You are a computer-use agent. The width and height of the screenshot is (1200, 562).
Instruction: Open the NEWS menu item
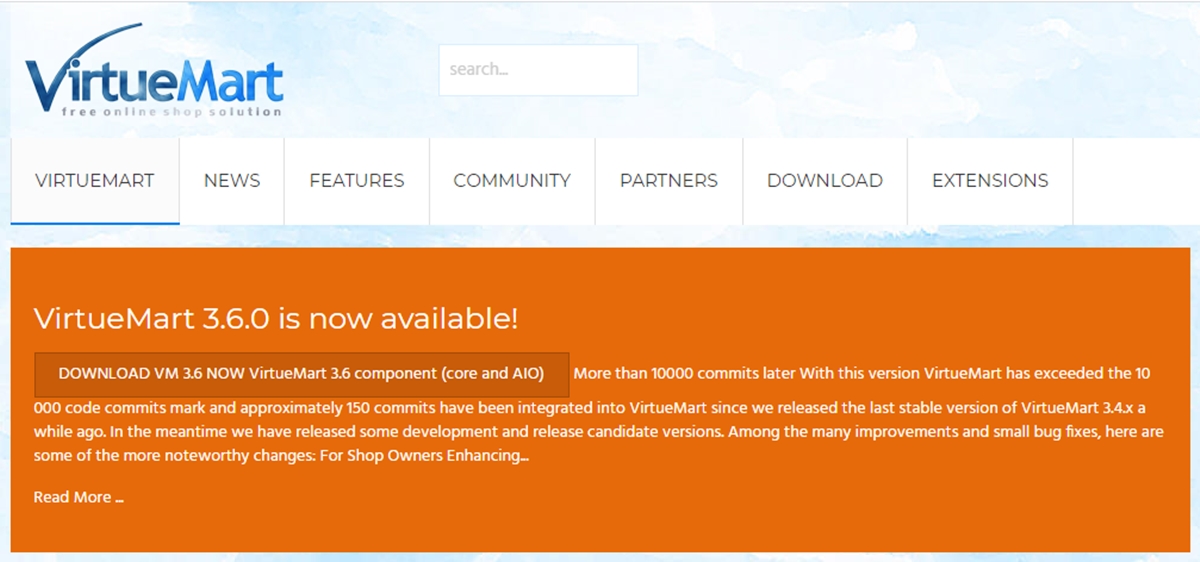point(232,181)
